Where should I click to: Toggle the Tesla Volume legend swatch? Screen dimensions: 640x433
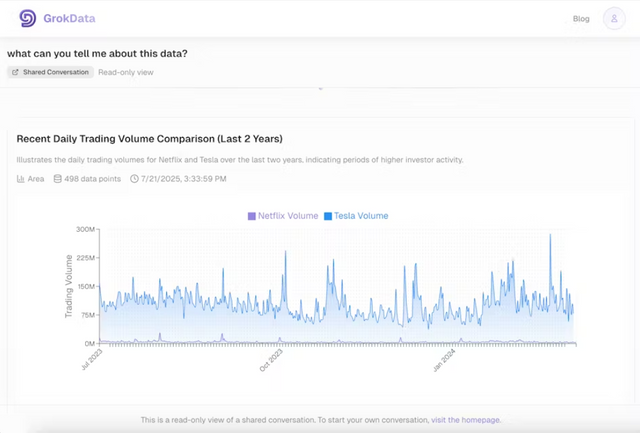pyautogui.click(x=328, y=216)
